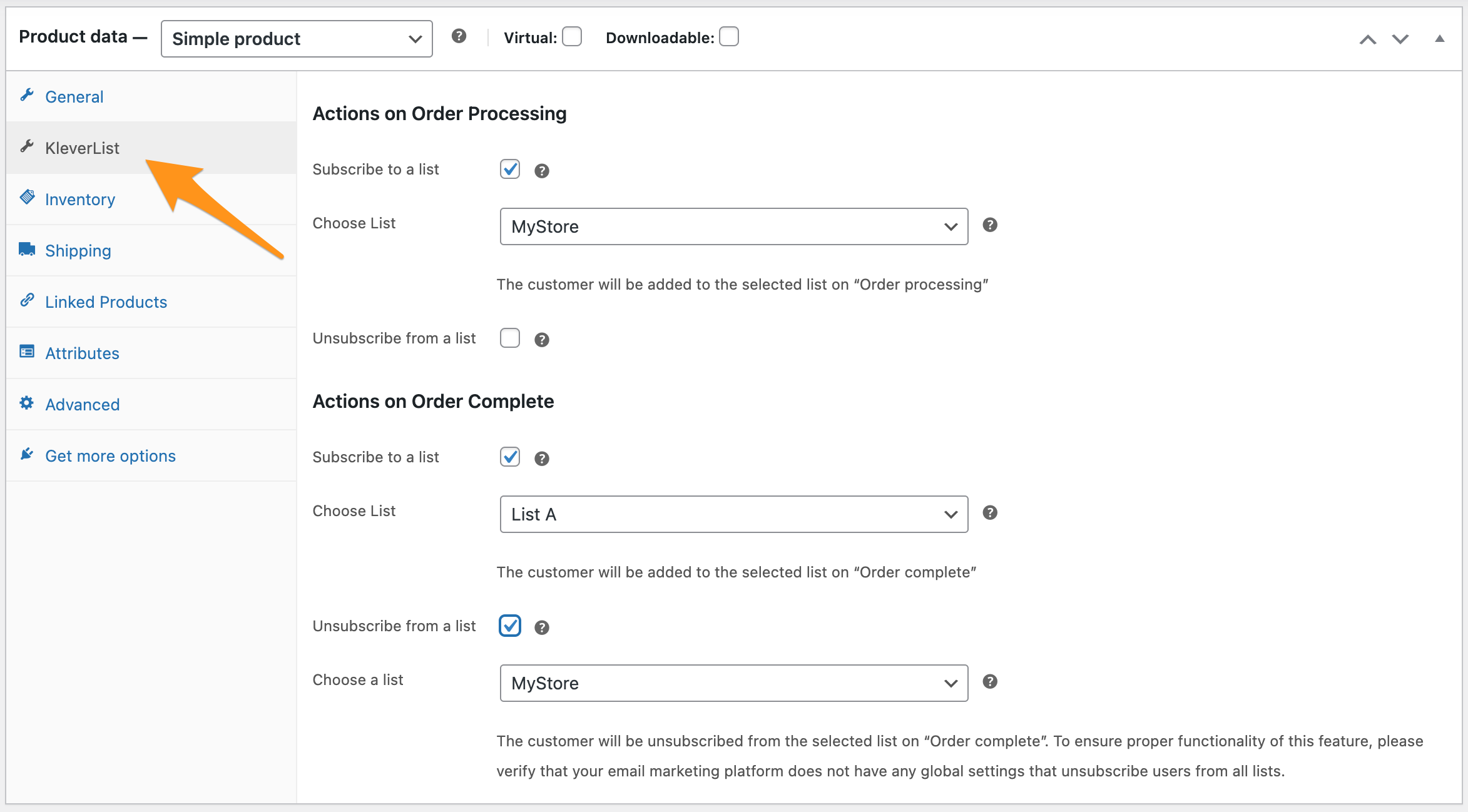Screen dimensions: 1468x812
Task: Click help icon for Order Complete Unsubscribe from a list
Action: point(542,627)
